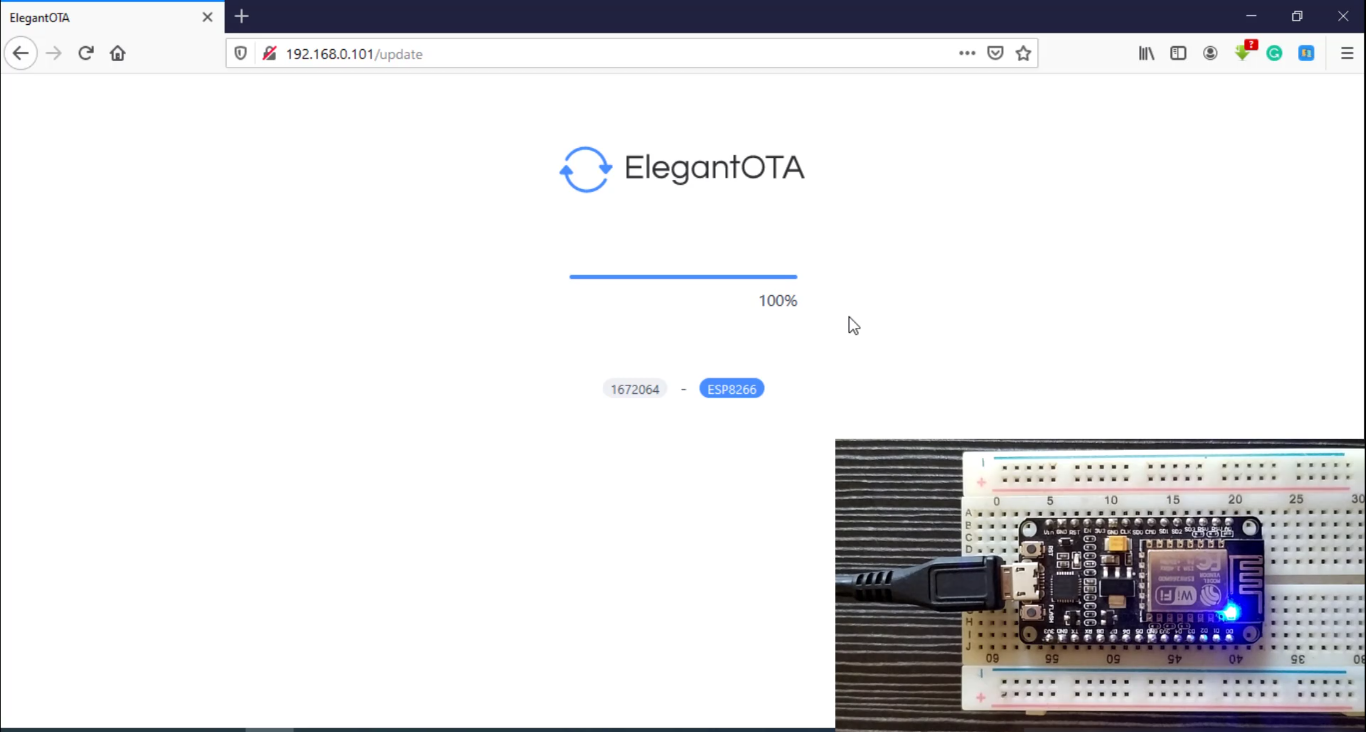Restore down the Firefox window
The image size is (1366, 732).
[x=1297, y=16]
